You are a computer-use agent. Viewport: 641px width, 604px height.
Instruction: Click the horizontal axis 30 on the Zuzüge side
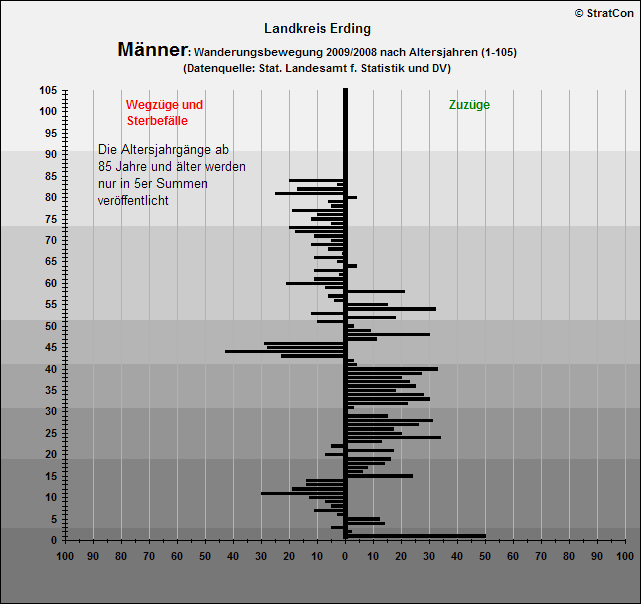pos(429,556)
